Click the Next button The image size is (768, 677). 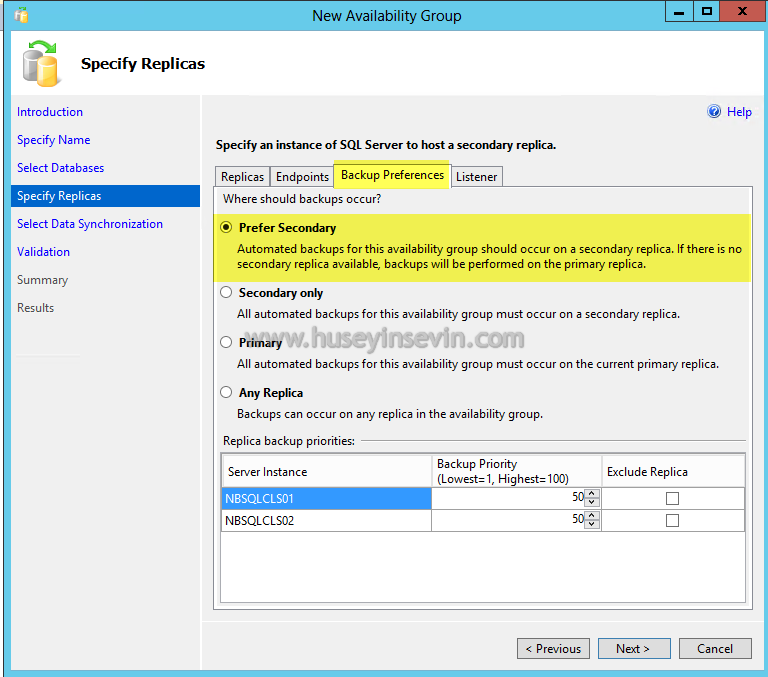[x=634, y=649]
